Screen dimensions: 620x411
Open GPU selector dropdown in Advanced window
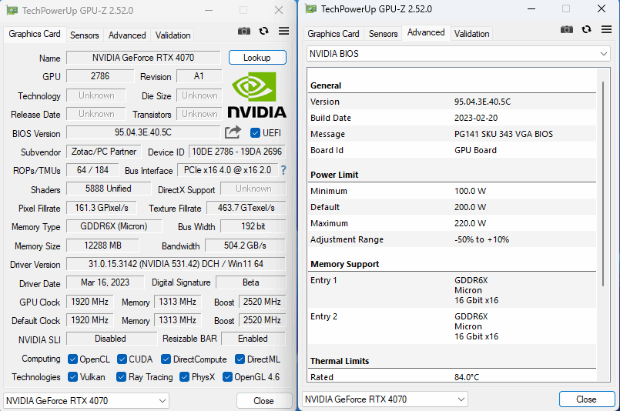(x=385, y=399)
